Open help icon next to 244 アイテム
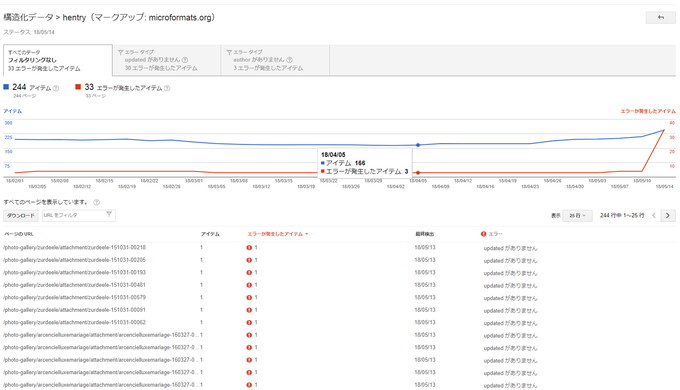The height and width of the screenshot is (390, 680). pyautogui.click(x=56, y=88)
